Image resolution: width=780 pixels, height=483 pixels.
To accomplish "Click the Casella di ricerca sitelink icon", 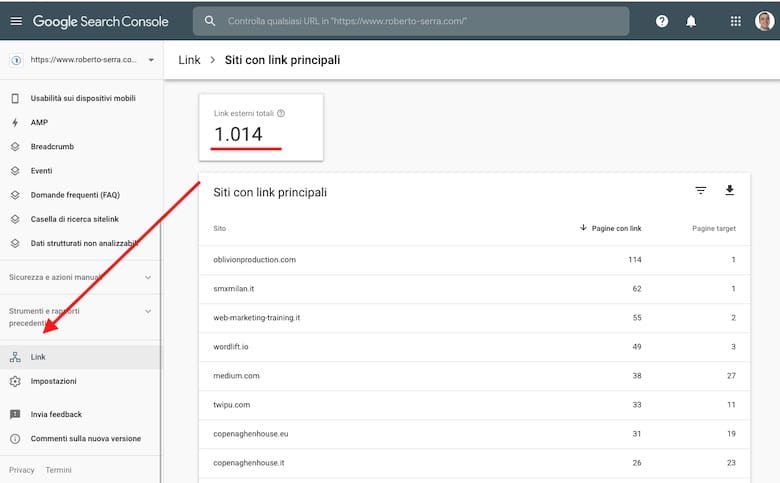I will tap(15, 219).
